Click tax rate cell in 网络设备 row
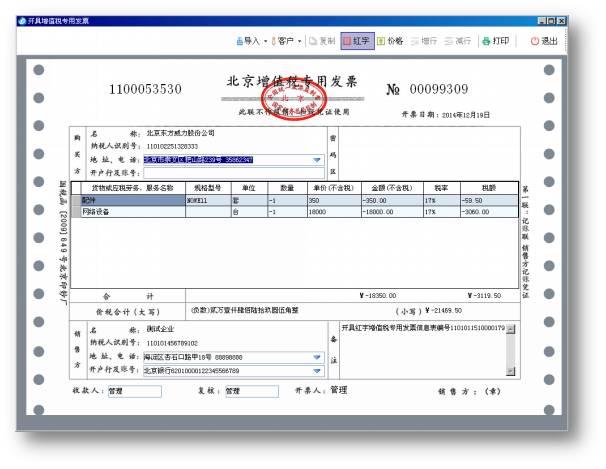The height and width of the screenshot is (469, 606). (x=442, y=212)
